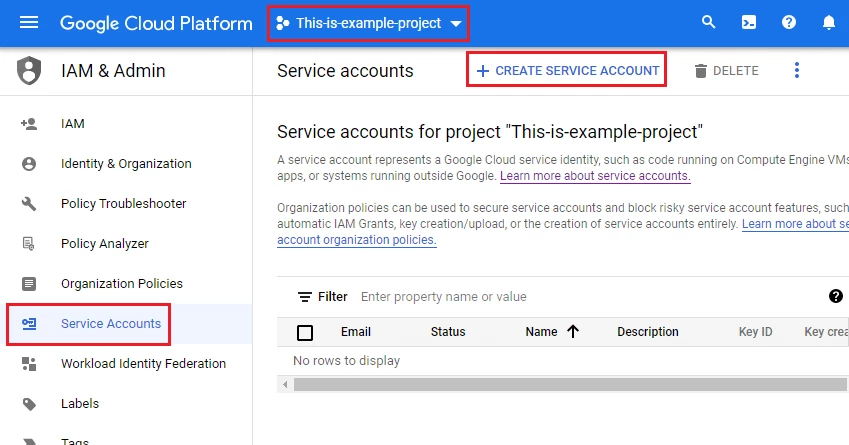Click the more options vertical dots
The height and width of the screenshot is (445, 849).
(x=797, y=70)
